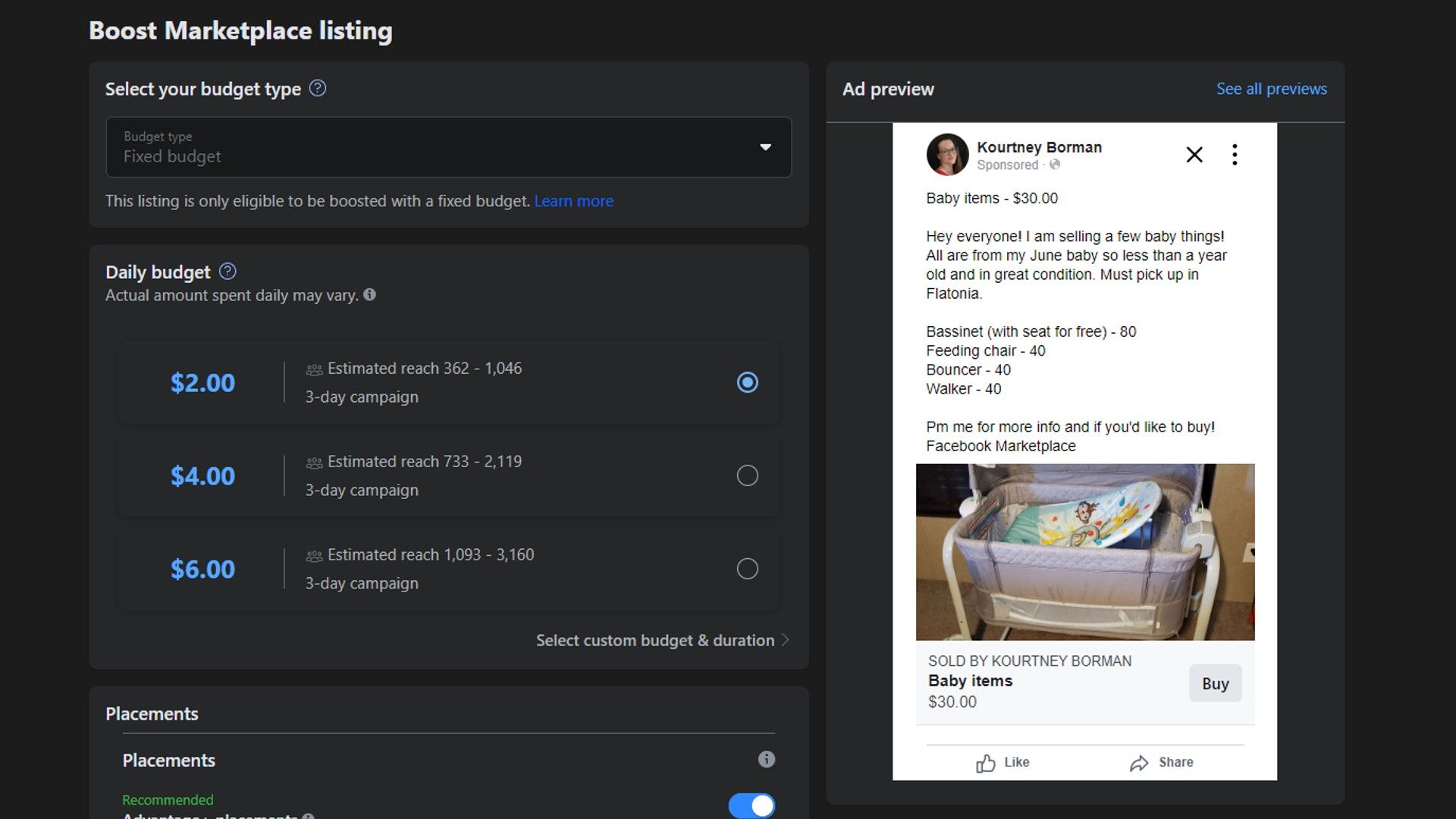
Task: Select the $4.00 daily budget radio button
Action: click(747, 475)
